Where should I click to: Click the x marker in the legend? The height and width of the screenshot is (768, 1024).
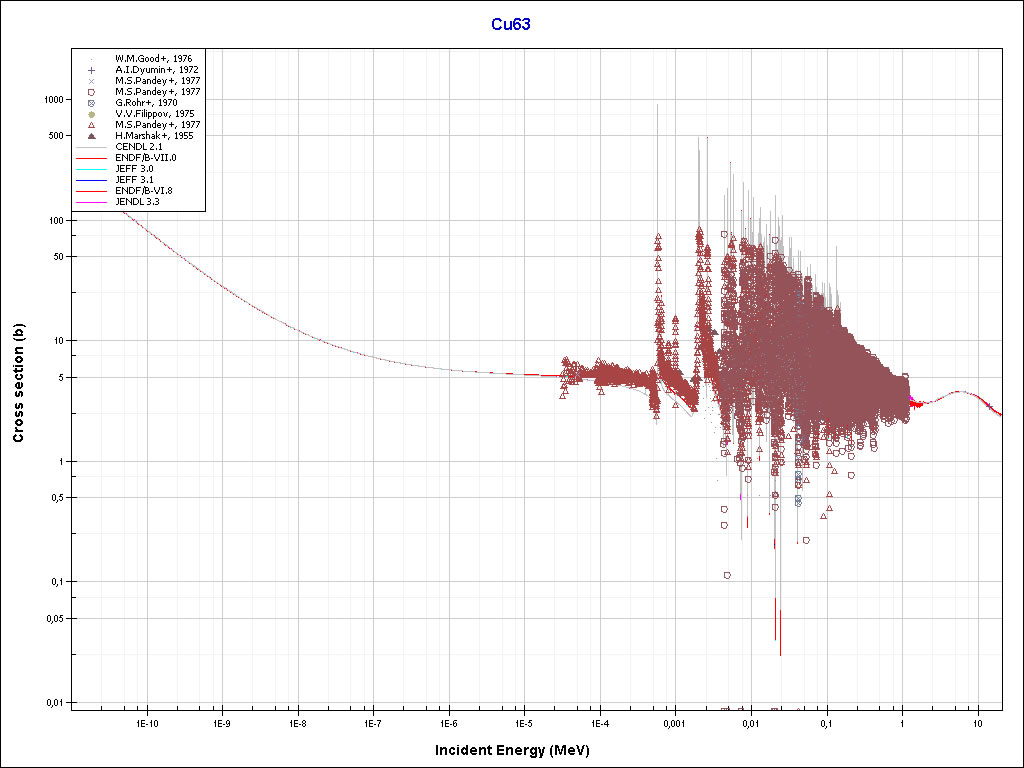(x=91, y=81)
